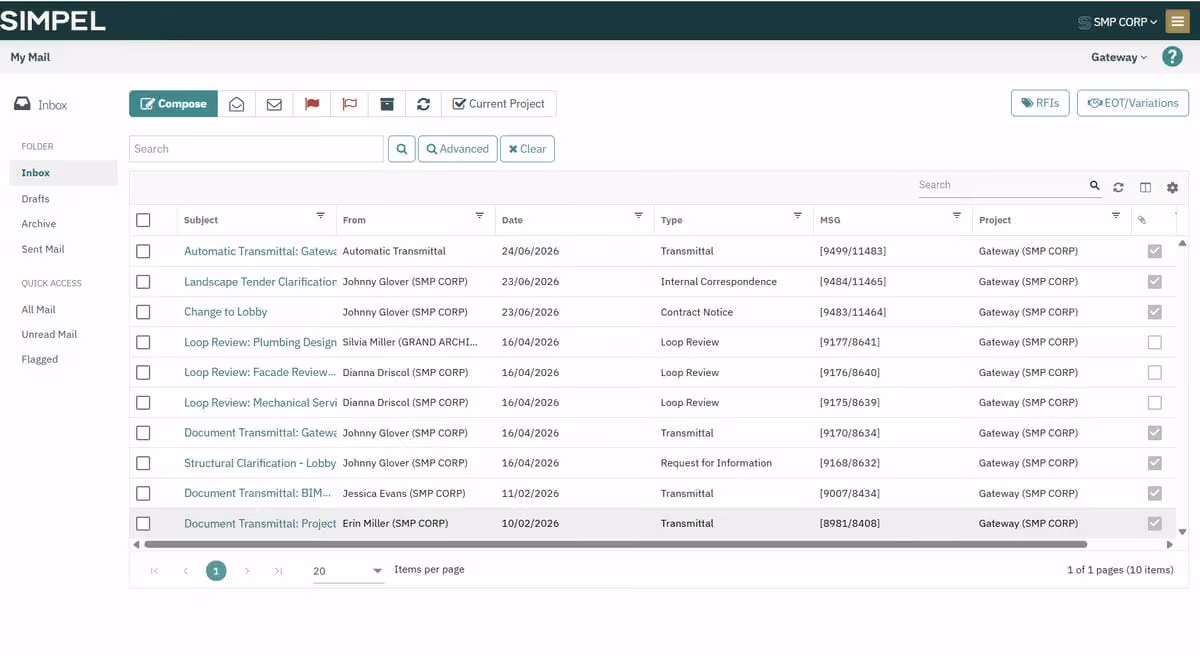Open Unread Mail quick access
Viewport: 1200px width, 656px height.
[50, 335]
